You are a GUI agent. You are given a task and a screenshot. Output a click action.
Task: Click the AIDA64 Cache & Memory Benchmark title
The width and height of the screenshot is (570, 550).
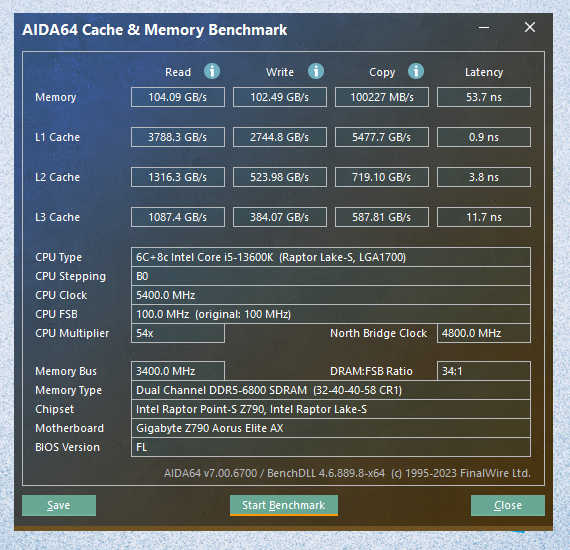(154, 30)
